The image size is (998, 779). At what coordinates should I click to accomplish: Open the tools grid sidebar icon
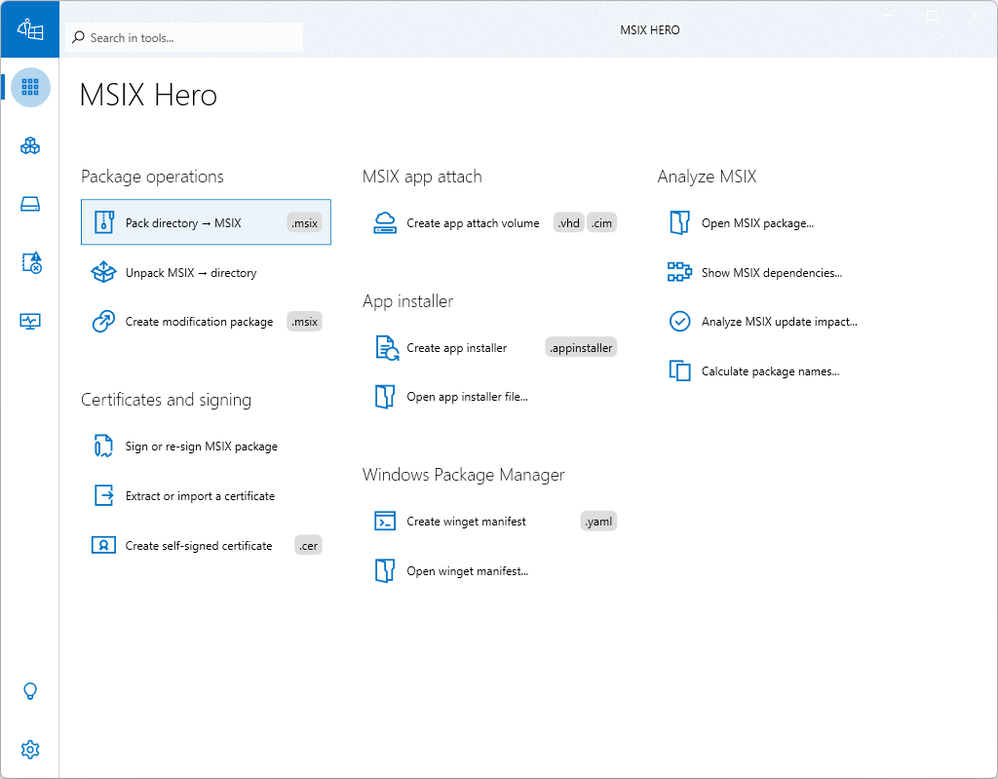(30, 87)
